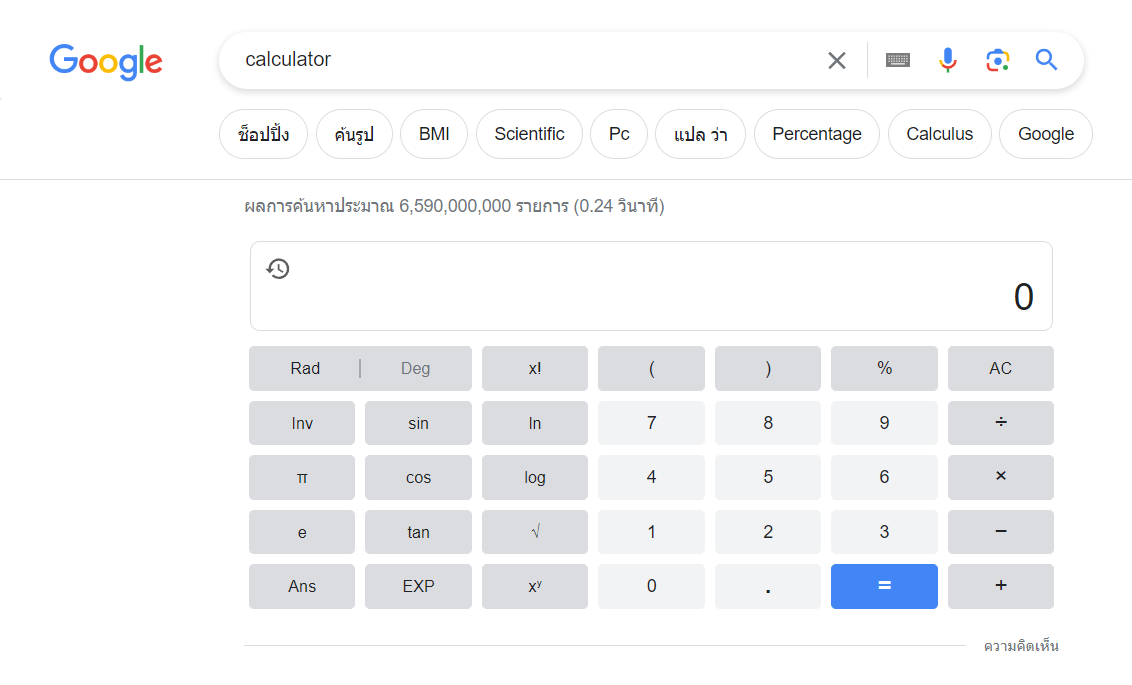
Task: Open Google Lens image search
Action: (x=998, y=60)
